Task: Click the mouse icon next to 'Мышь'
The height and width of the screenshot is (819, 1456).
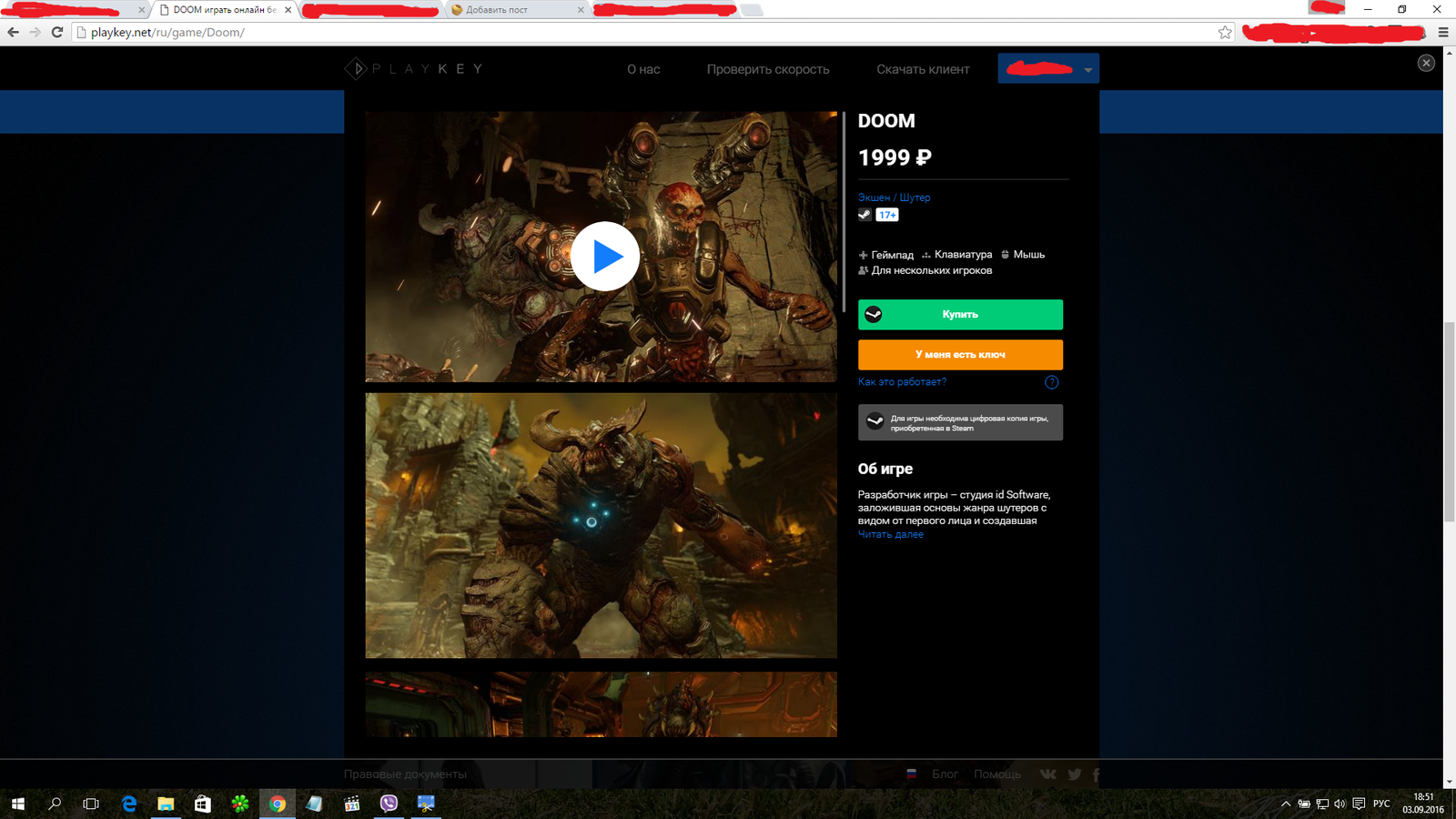Action: [1006, 255]
